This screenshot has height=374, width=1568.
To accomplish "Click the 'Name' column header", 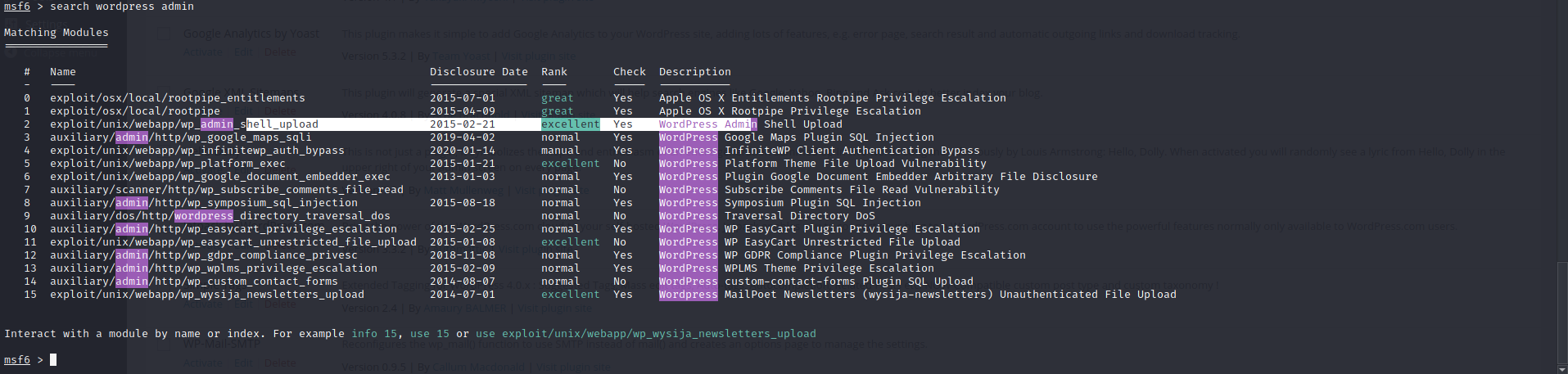I will [63, 72].
